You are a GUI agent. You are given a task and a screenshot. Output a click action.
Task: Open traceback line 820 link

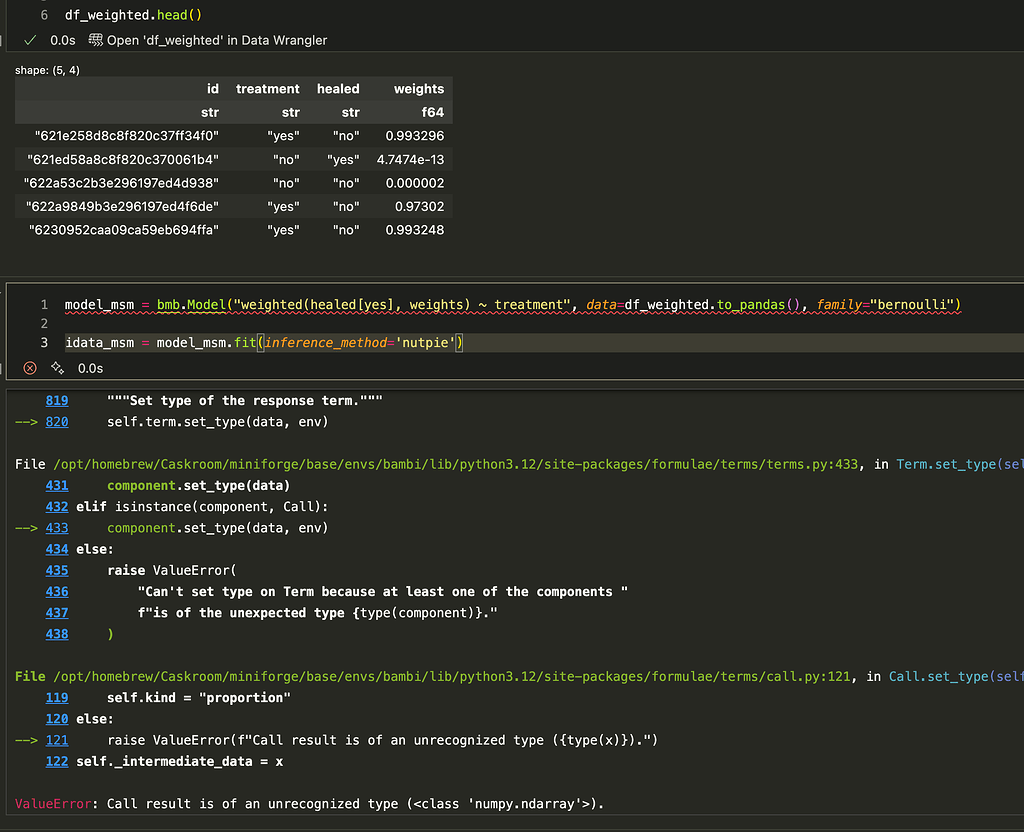point(57,422)
